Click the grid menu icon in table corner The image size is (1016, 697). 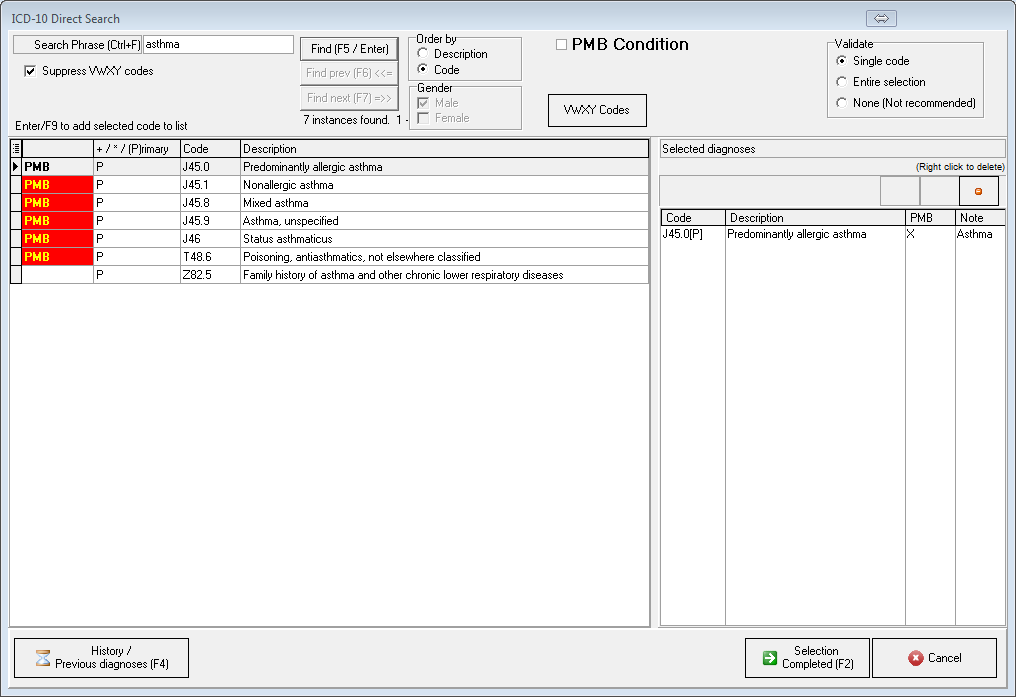coord(16,149)
